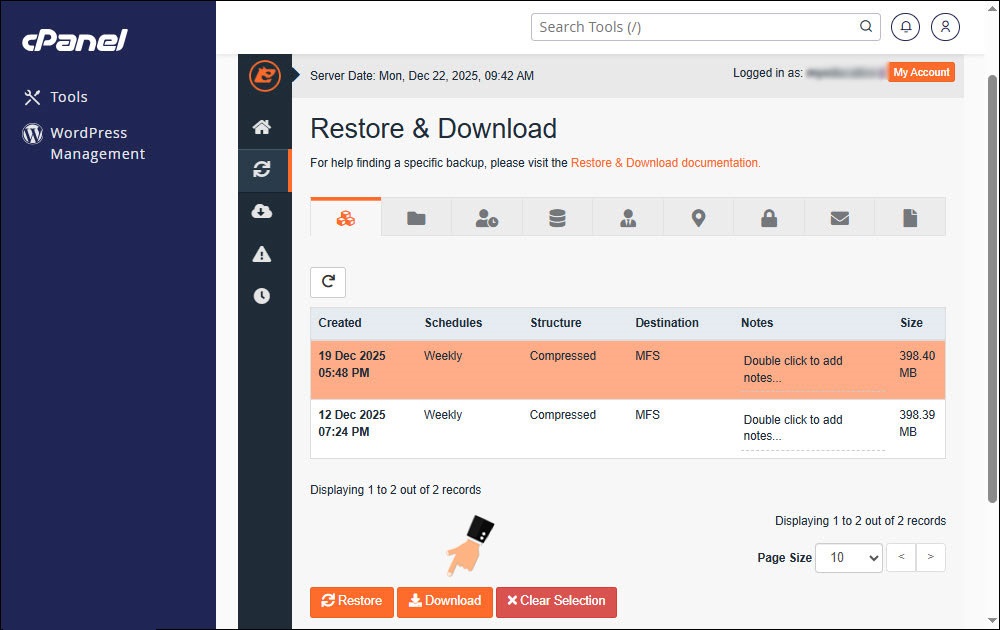
Task: Open the warning triangle alerts icon
Action: [262, 254]
